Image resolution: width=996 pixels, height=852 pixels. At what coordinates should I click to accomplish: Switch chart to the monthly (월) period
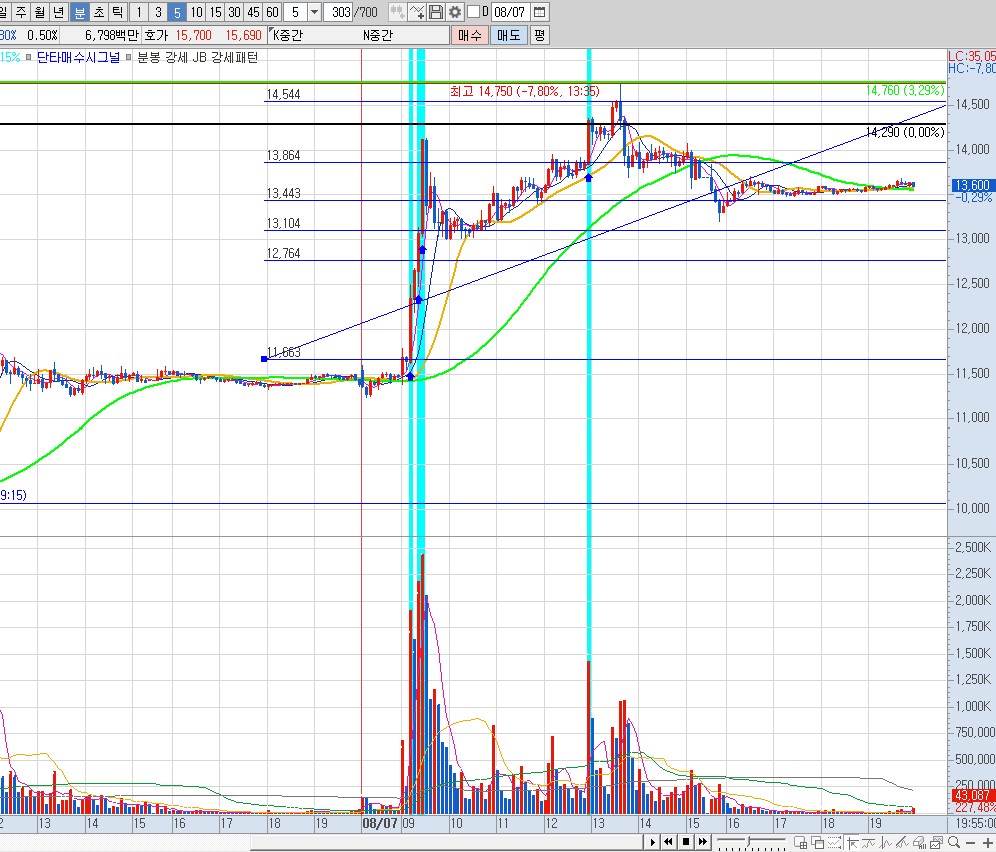pos(40,11)
